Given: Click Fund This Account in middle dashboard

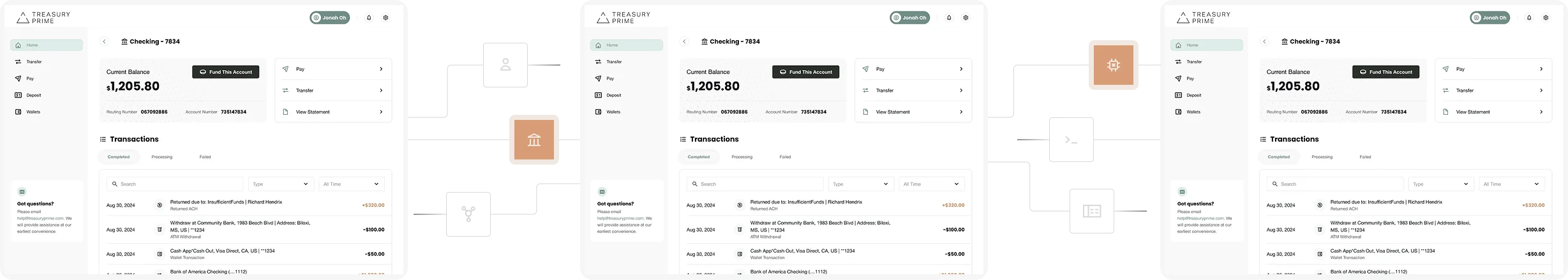Looking at the screenshot, I should (806, 72).
